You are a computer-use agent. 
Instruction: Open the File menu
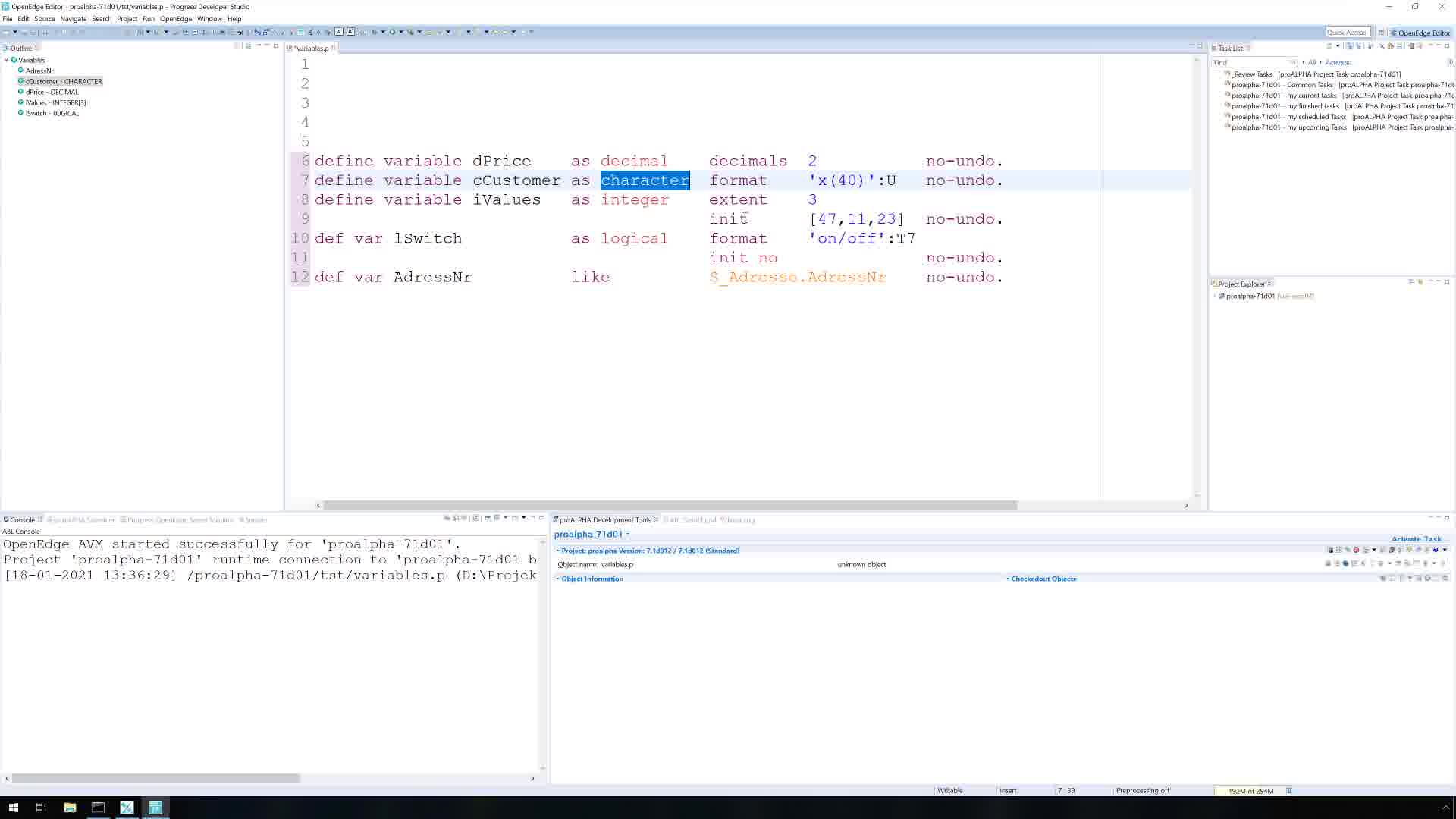point(7,19)
